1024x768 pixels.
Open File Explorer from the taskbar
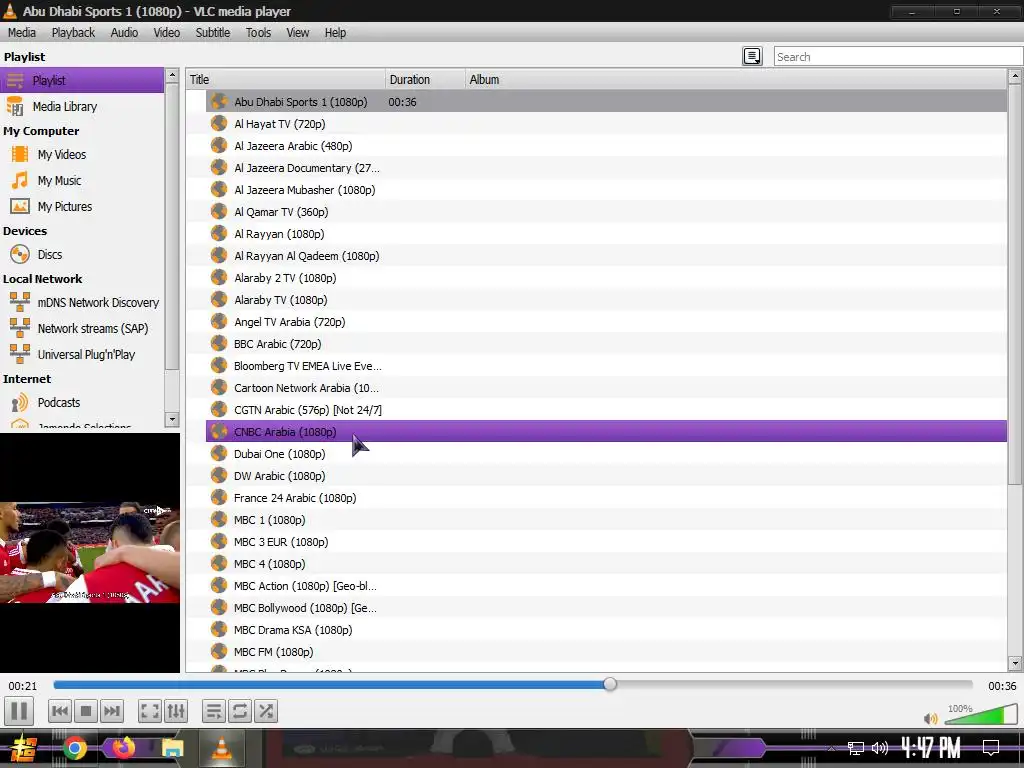point(172,748)
